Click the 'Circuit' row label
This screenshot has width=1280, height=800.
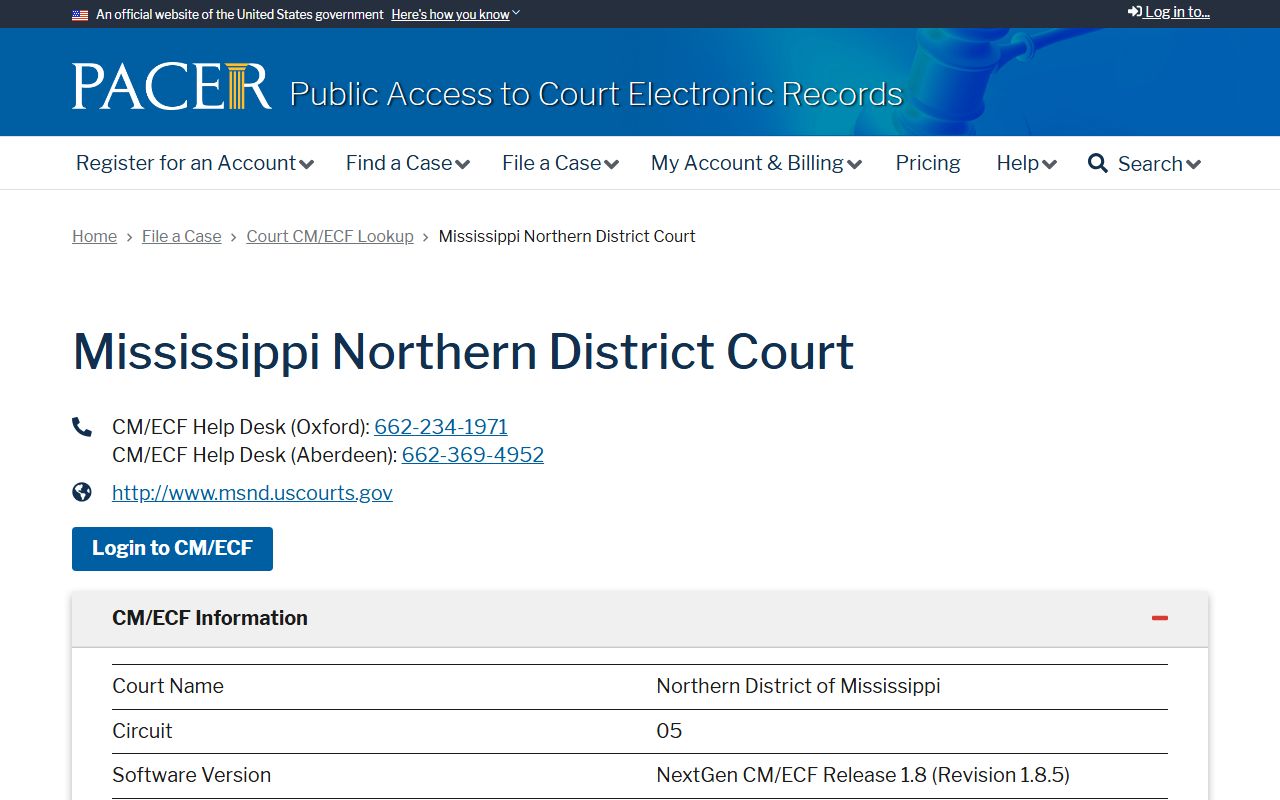[x=142, y=731]
